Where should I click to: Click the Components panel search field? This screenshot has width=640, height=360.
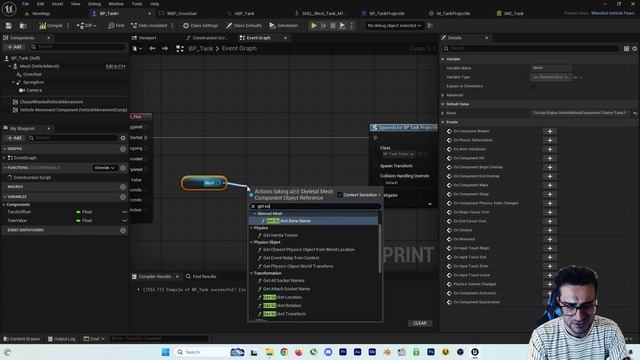click(x=77, y=47)
